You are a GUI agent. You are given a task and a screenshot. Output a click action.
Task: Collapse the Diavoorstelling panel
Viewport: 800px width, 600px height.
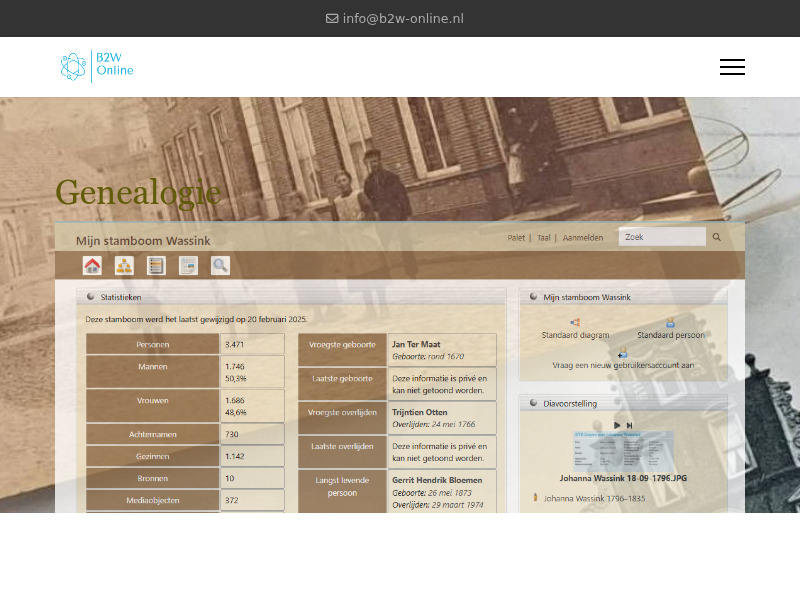point(533,404)
